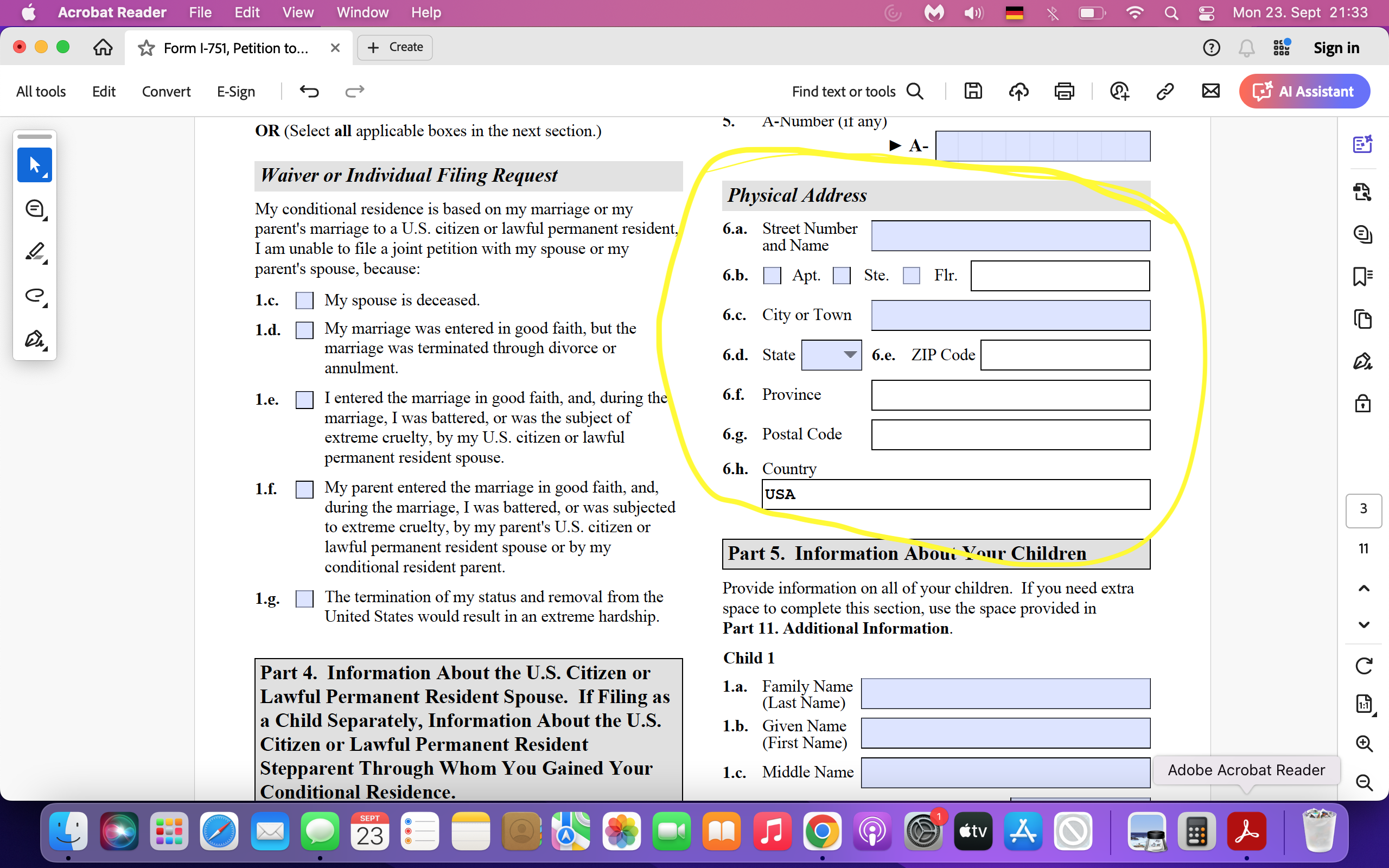Open the bookmarks panel in right sidebar

point(1362,276)
